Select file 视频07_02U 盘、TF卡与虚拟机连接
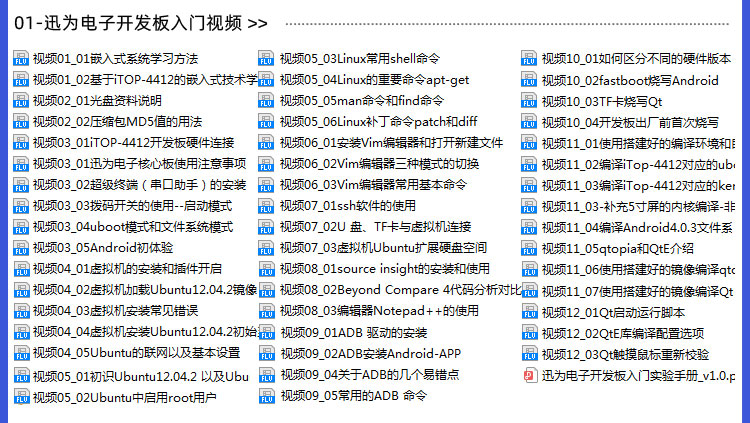The width and height of the screenshot is (750, 423). pyautogui.click(x=375, y=227)
